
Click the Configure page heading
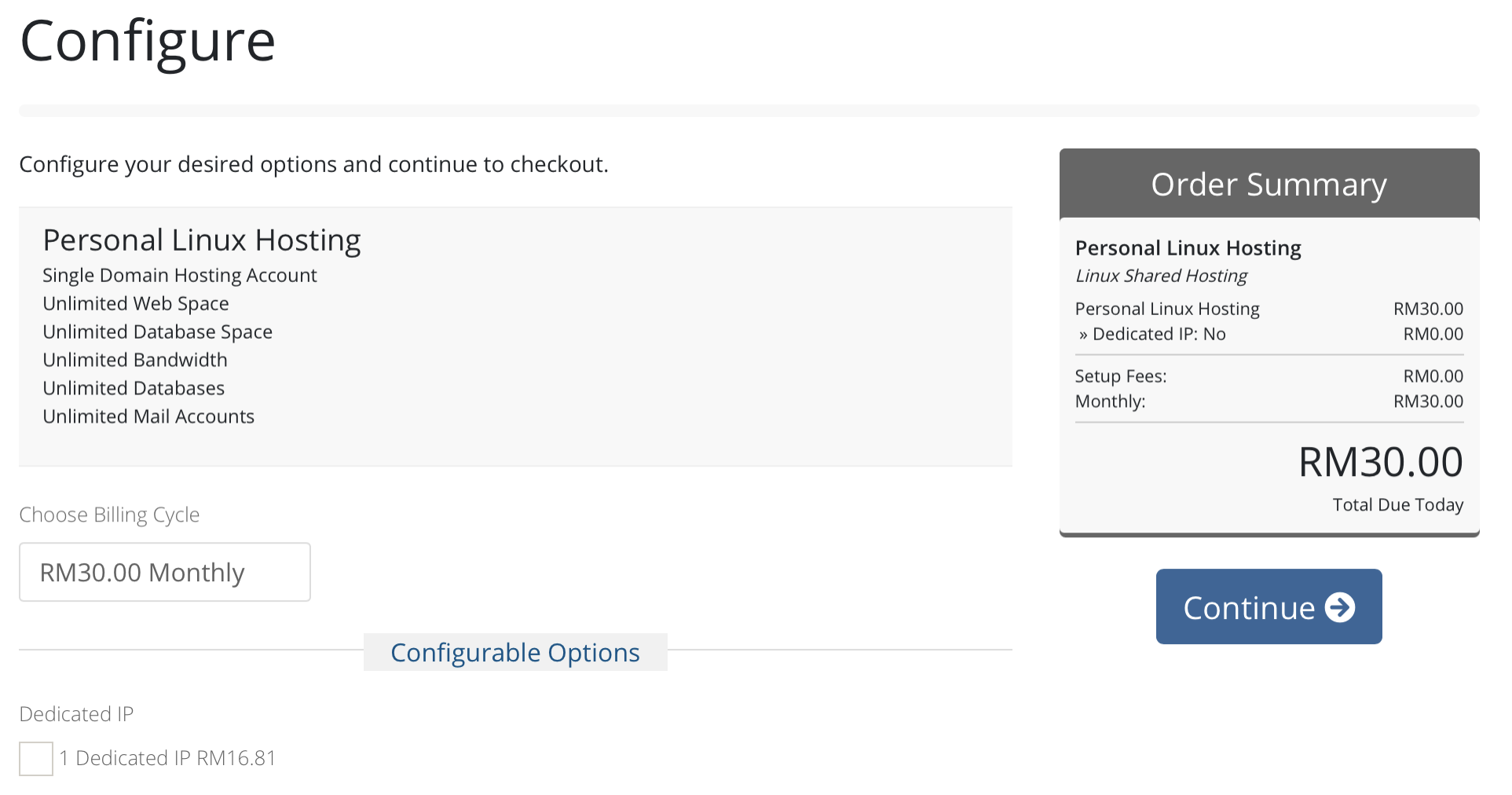click(148, 42)
